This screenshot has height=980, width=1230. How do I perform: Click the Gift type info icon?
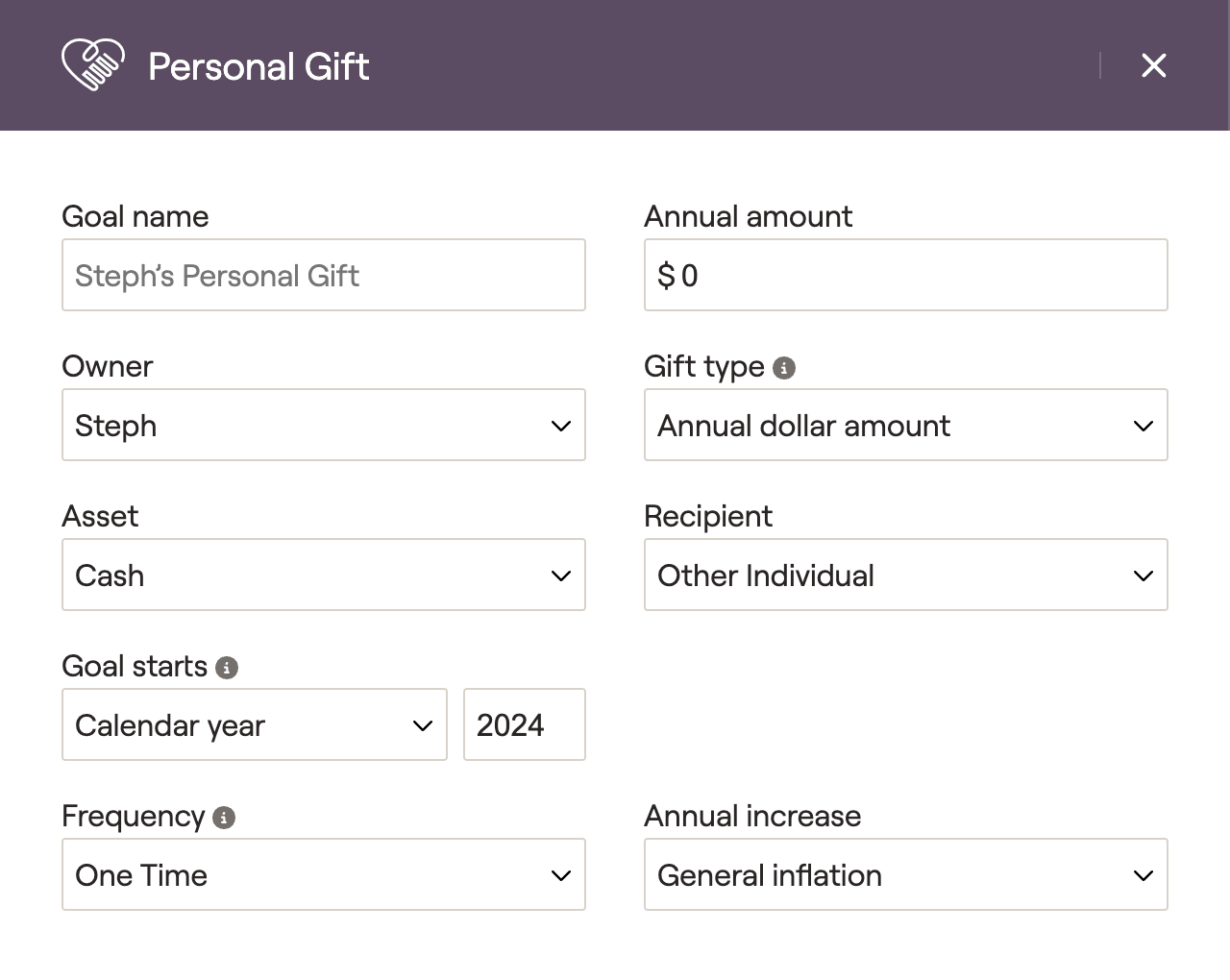(x=784, y=368)
